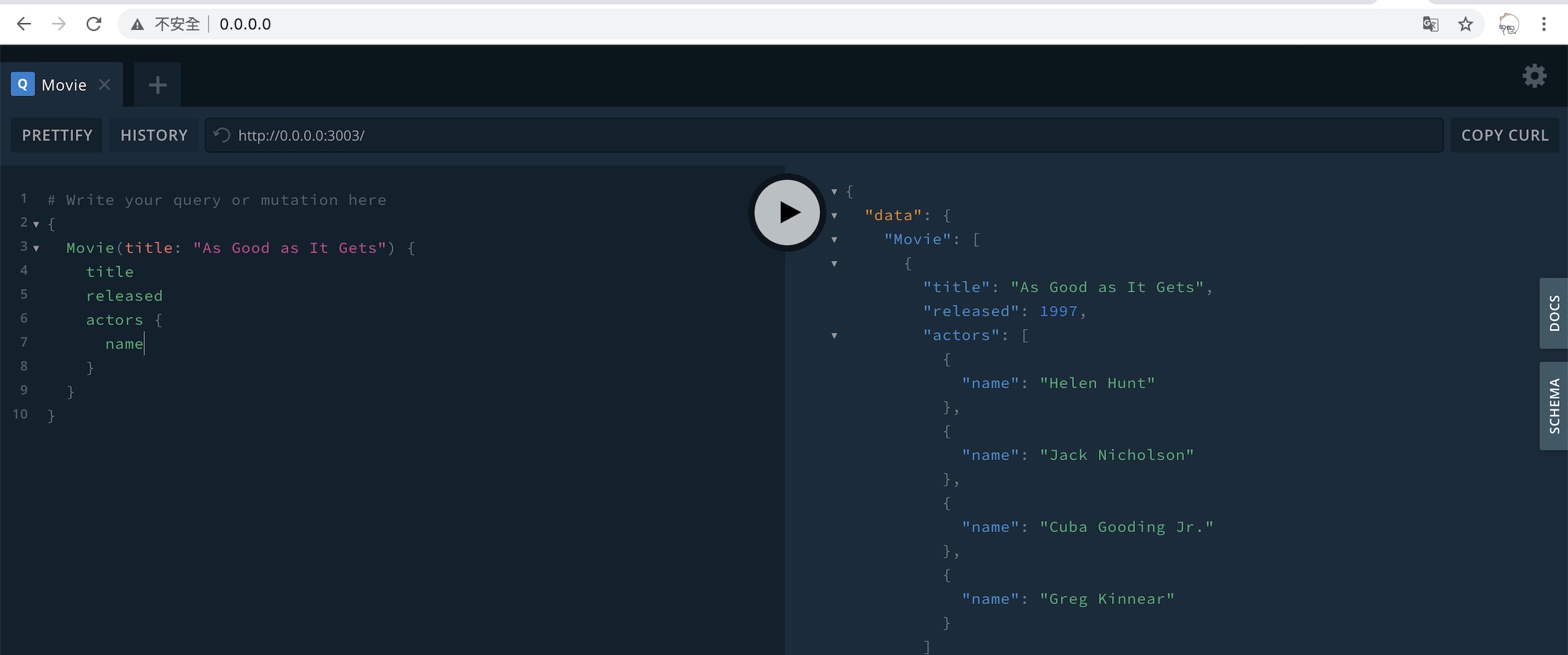Open the SCHEMA side tab
1568x655 pixels.
click(1554, 406)
